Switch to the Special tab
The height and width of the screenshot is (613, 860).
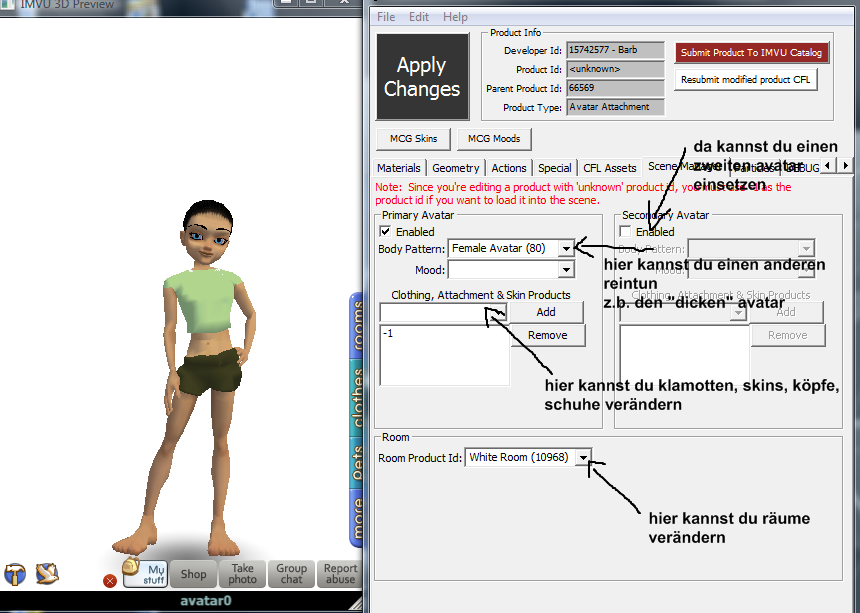tap(555, 168)
